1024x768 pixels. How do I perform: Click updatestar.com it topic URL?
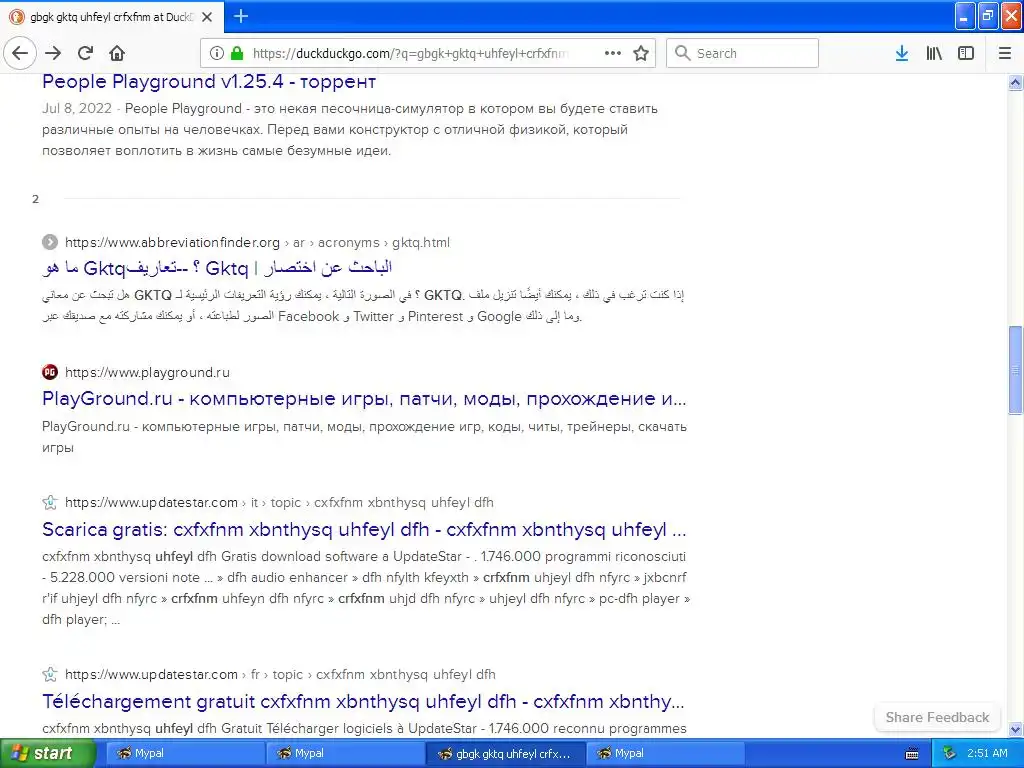[279, 502]
